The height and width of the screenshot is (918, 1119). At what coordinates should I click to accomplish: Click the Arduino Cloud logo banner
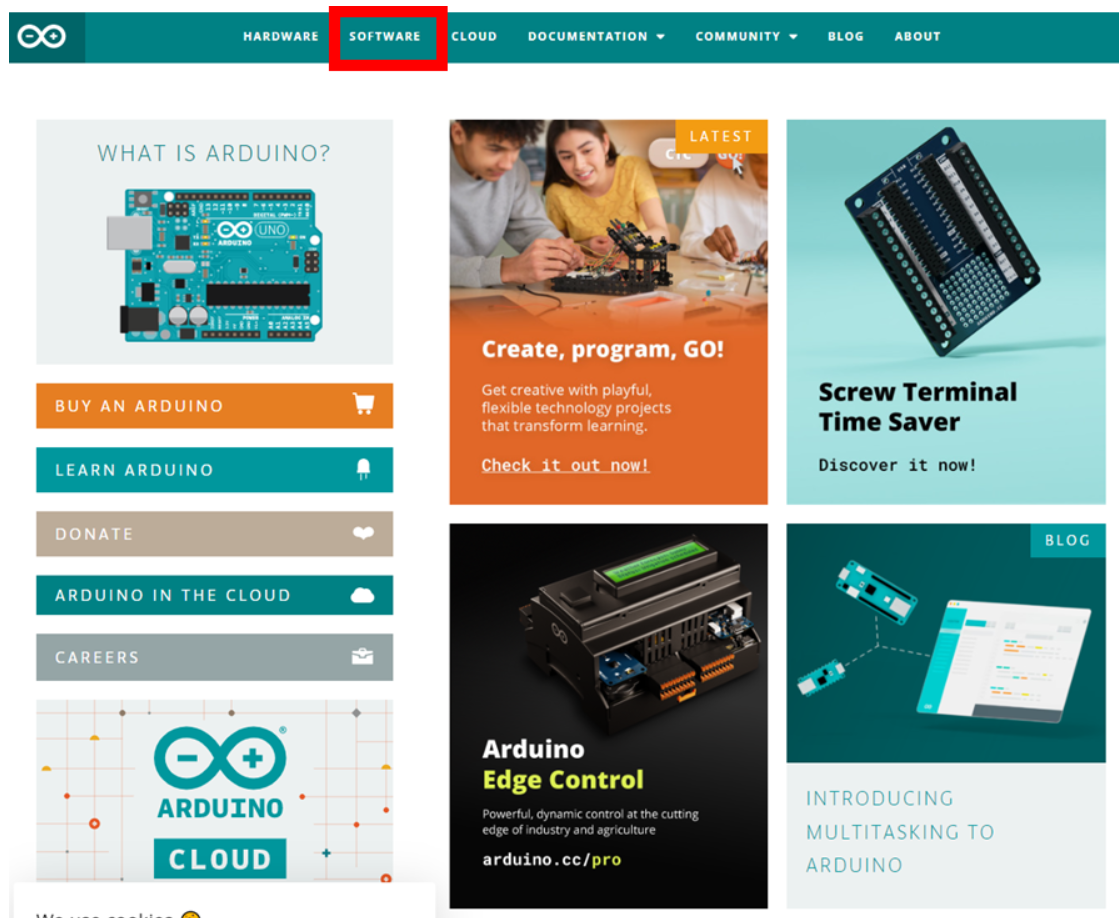(x=215, y=791)
